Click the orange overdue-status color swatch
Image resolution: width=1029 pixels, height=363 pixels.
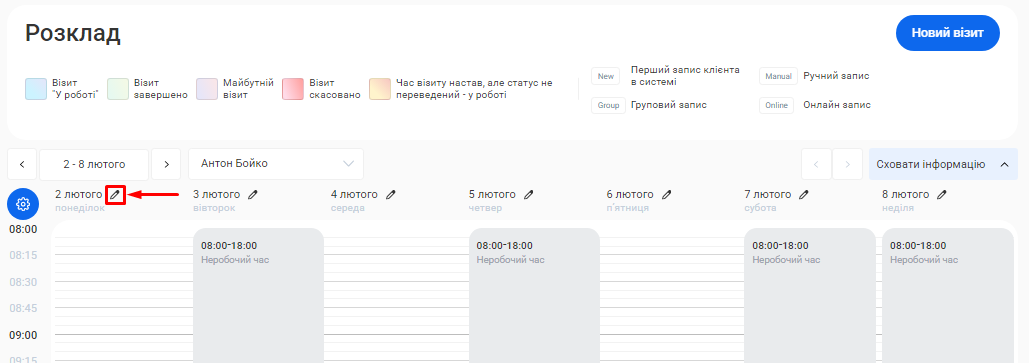tap(380, 89)
